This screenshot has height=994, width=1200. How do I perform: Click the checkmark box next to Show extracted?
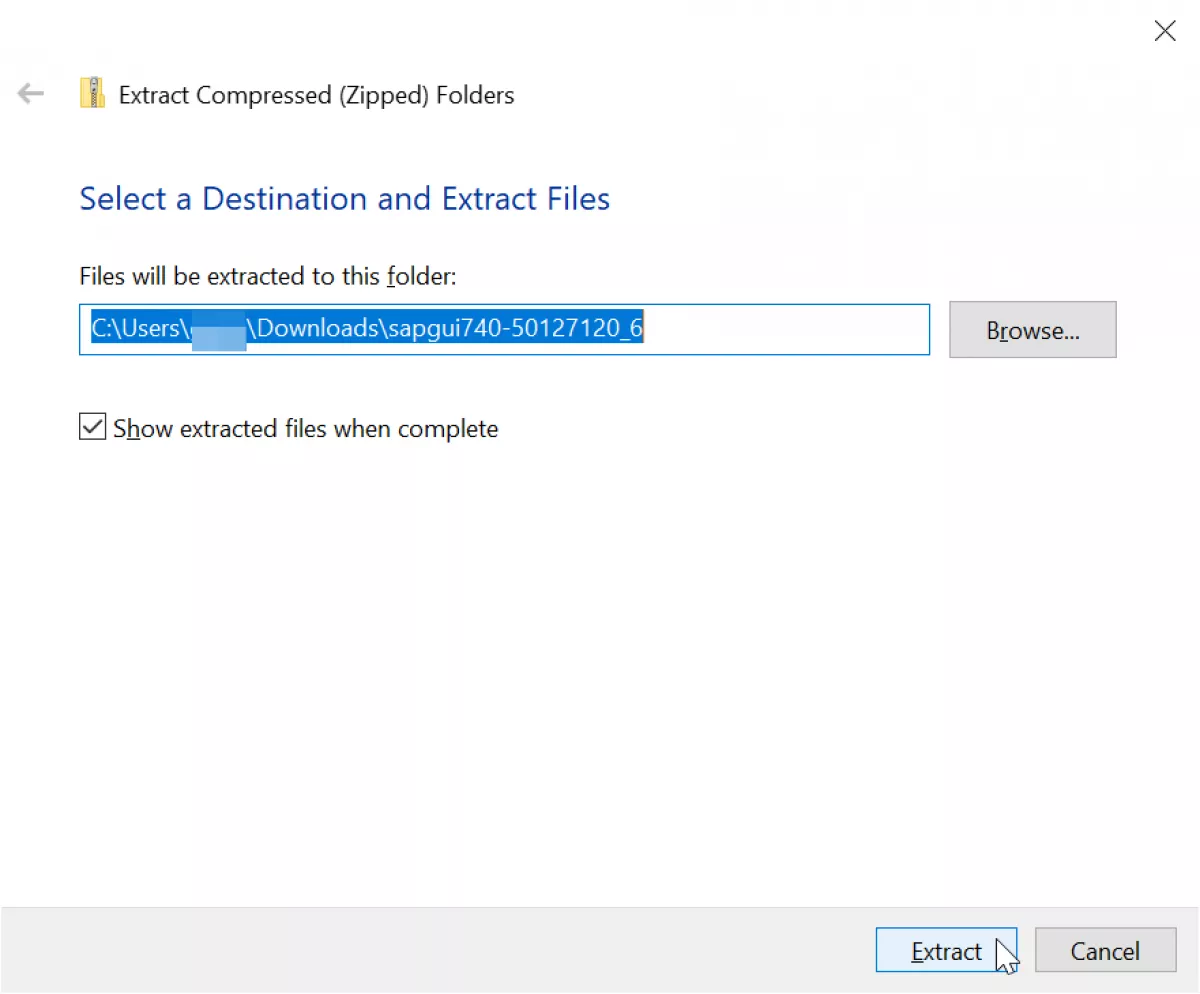coord(92,428)
